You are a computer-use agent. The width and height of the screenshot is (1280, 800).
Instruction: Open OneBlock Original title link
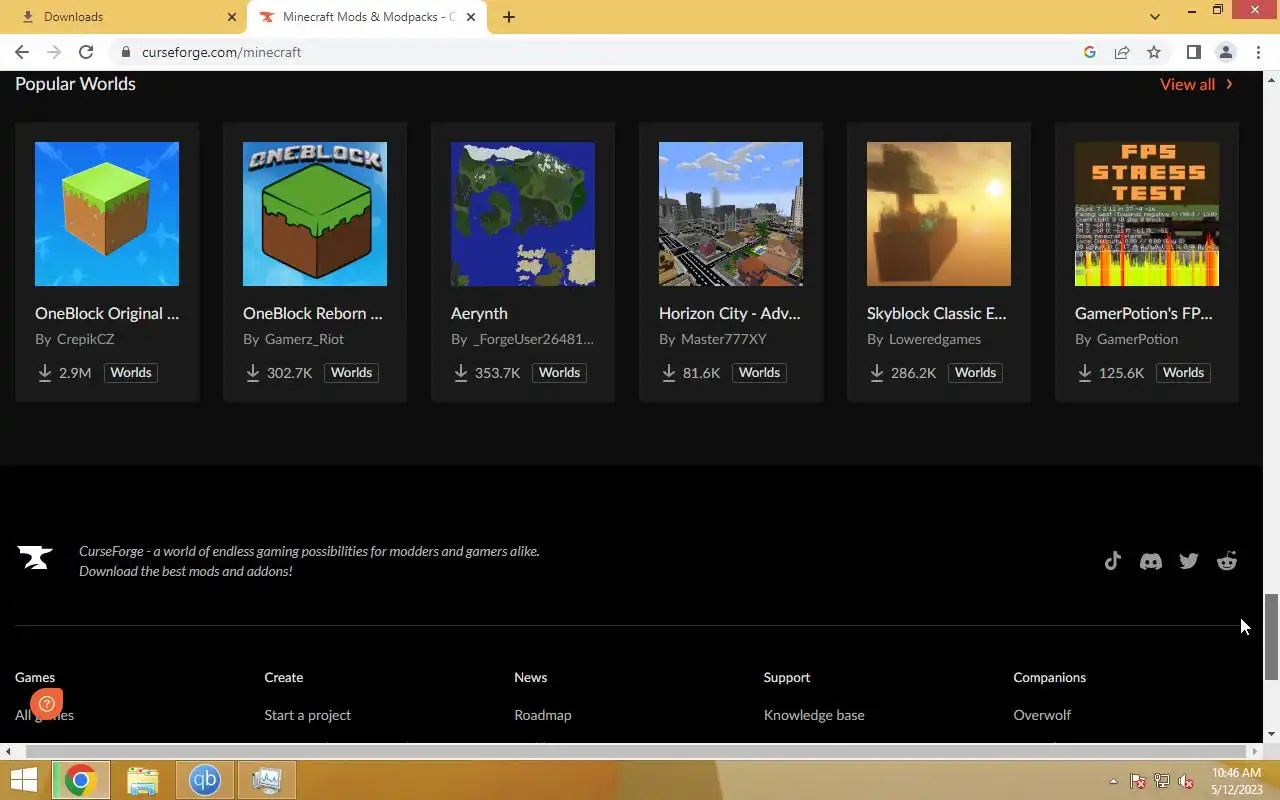coord(107,313)
